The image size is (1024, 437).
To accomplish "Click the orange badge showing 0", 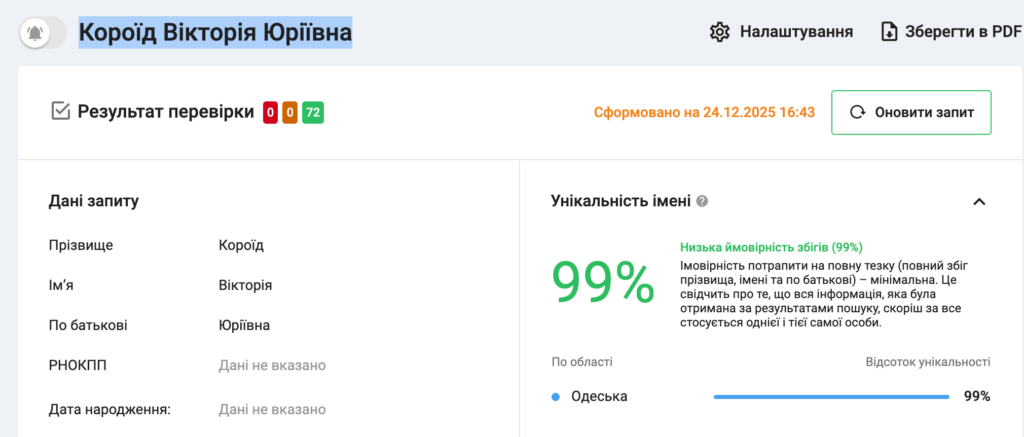I will coord(289,113).
